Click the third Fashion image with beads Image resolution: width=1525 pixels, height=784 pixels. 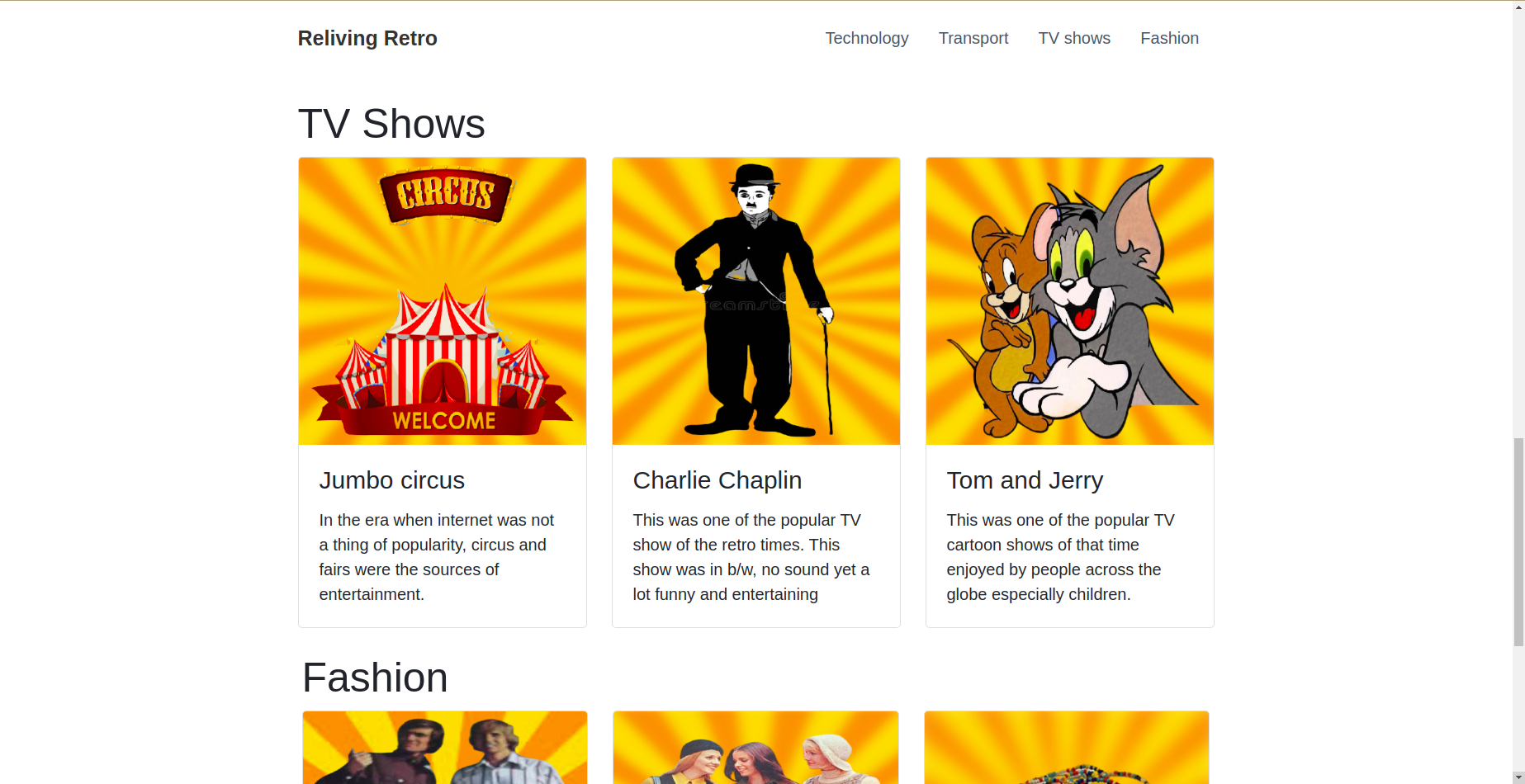click(1067, 748)
